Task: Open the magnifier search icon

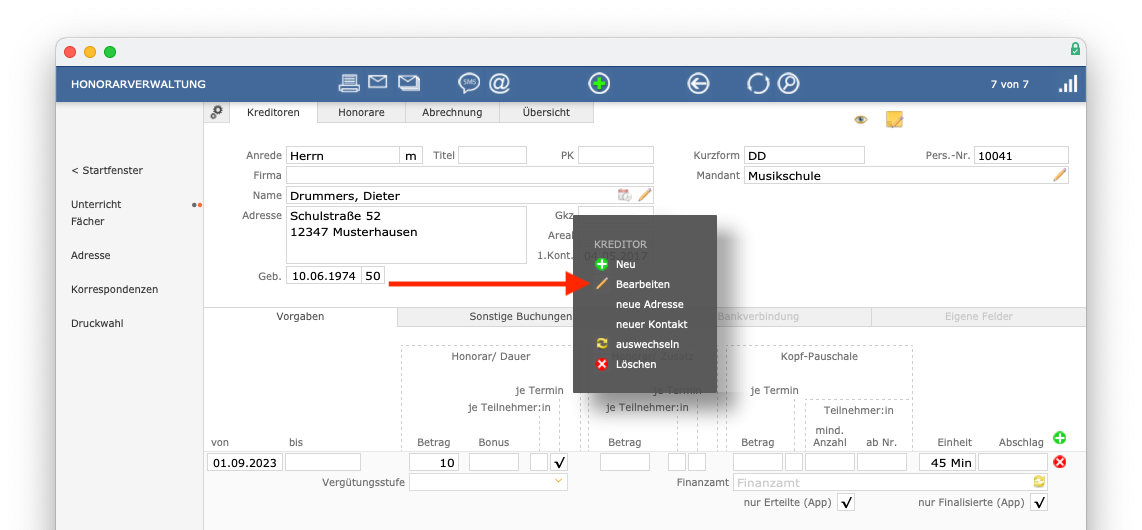Action: pos(788,84)
